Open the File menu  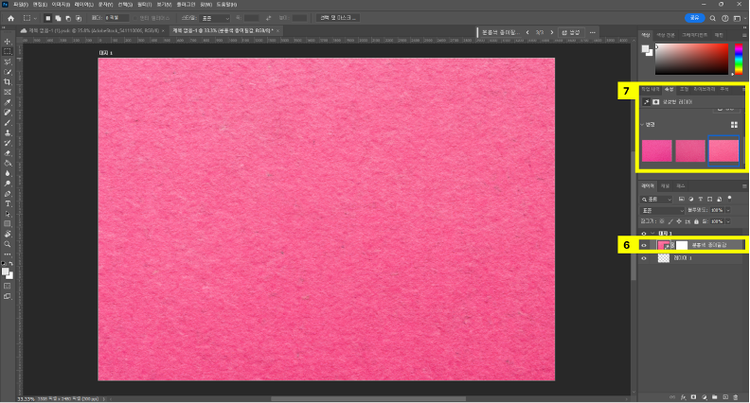21,4
